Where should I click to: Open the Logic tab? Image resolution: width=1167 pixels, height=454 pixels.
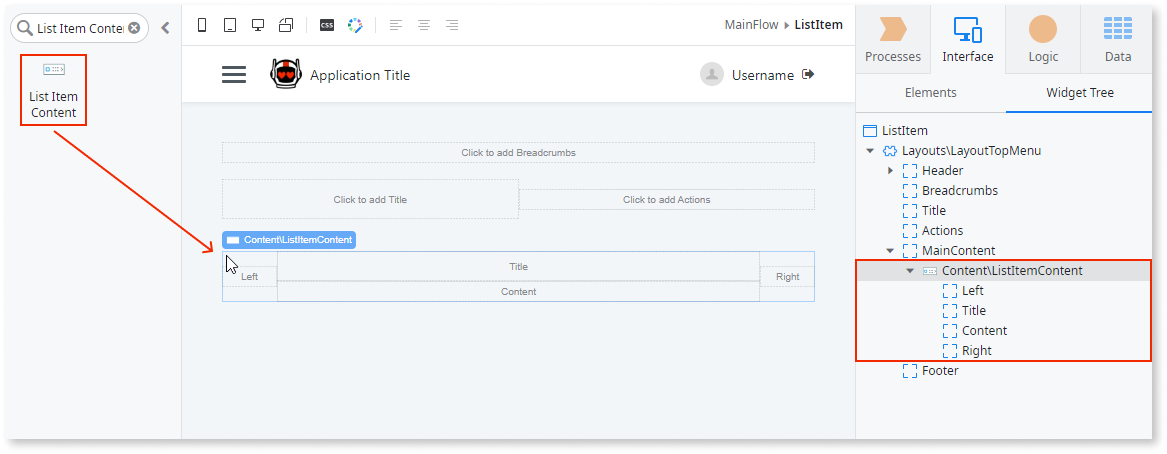click(1043, 38)
